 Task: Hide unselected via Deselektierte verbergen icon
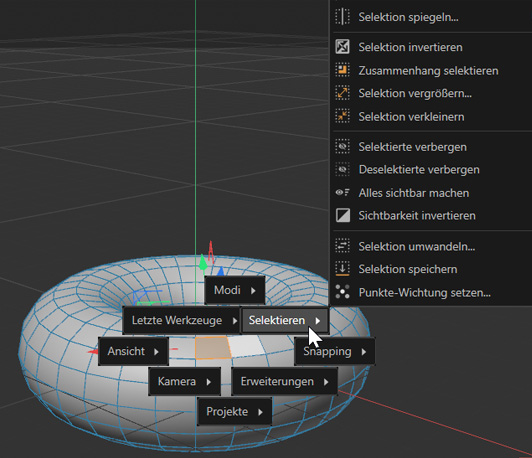[342, 169]
